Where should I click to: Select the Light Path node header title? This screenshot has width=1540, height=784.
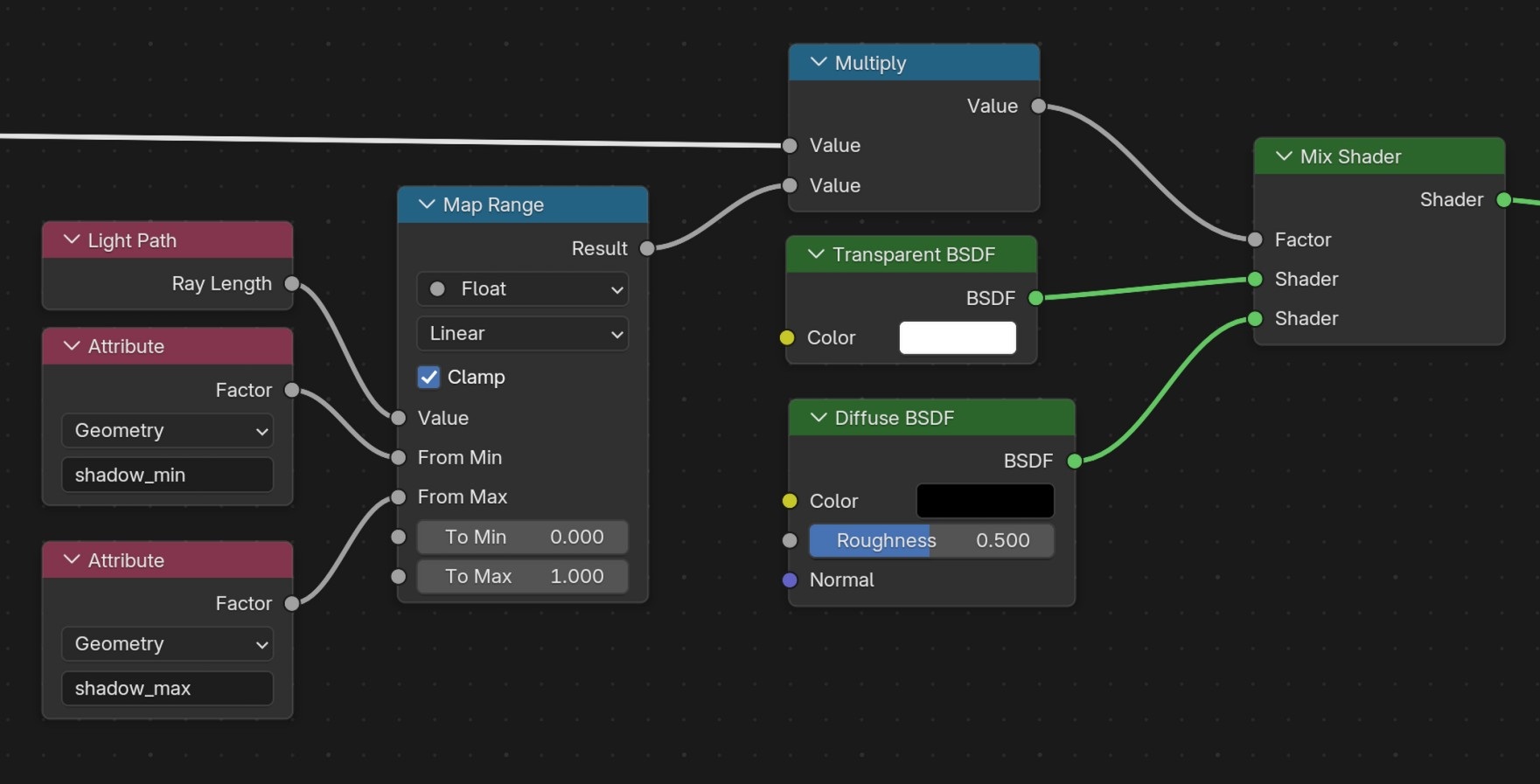[x=132, y=240]
